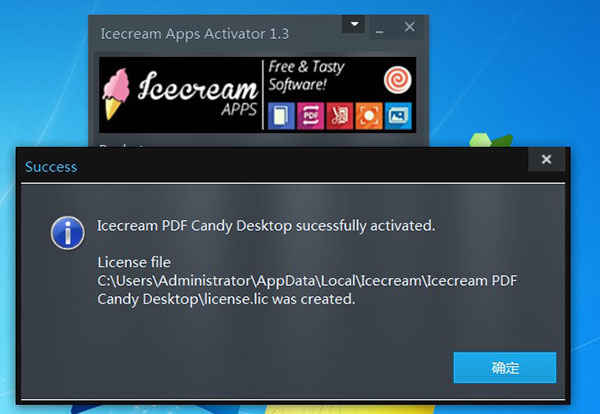Minimize the Icecream Apps Activator window
This screenshot has height=414, width=600.
click(380, 31)
